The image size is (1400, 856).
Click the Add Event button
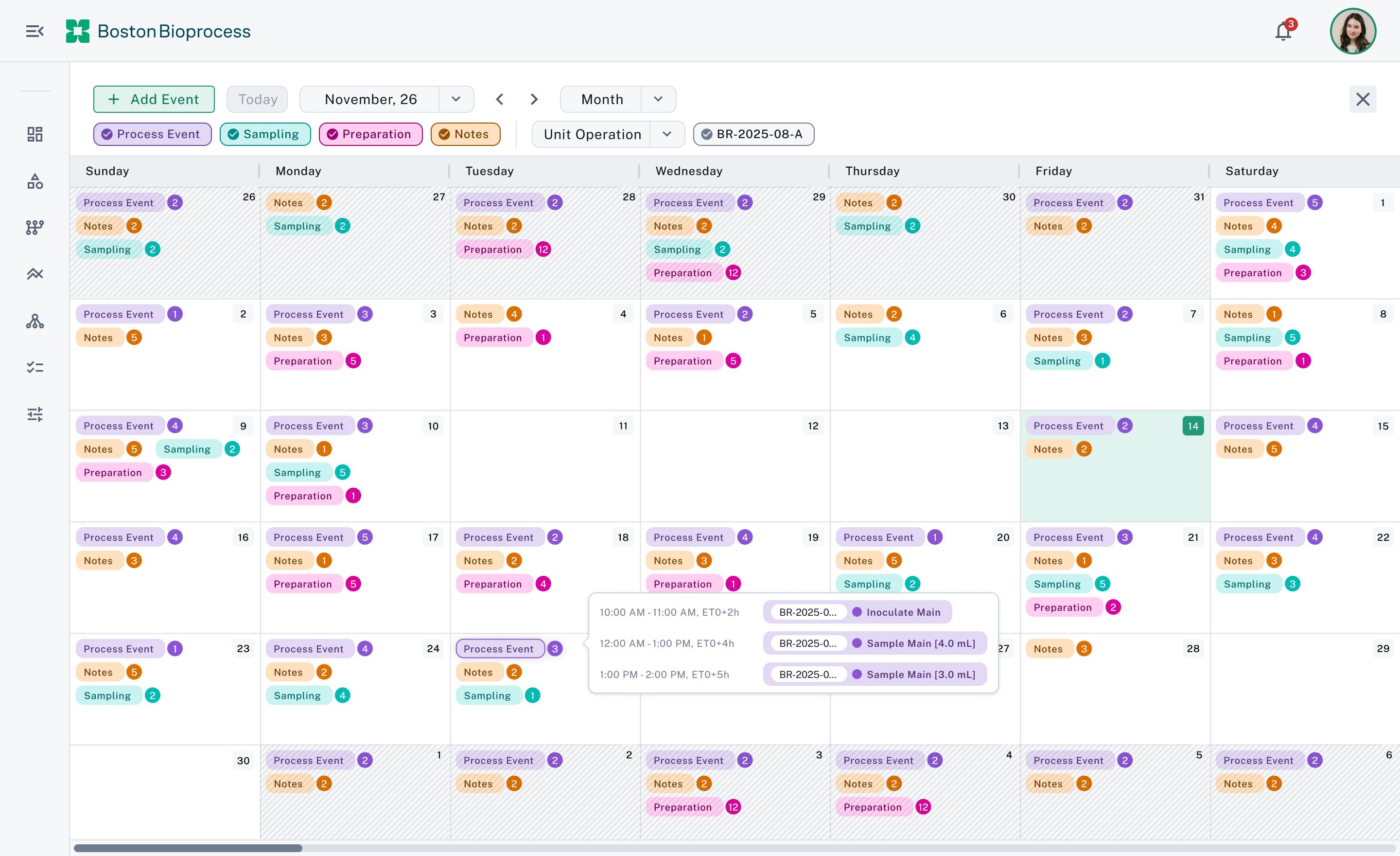(154, 100)
